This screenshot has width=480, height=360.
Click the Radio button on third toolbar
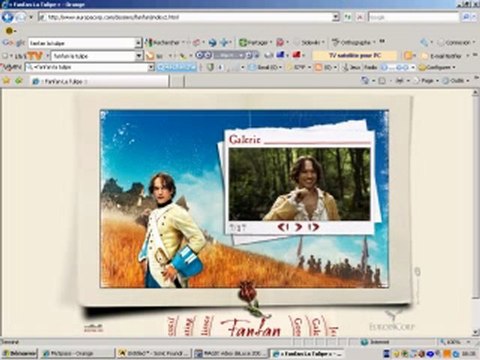pyautogui.click(x=370, y=67)
